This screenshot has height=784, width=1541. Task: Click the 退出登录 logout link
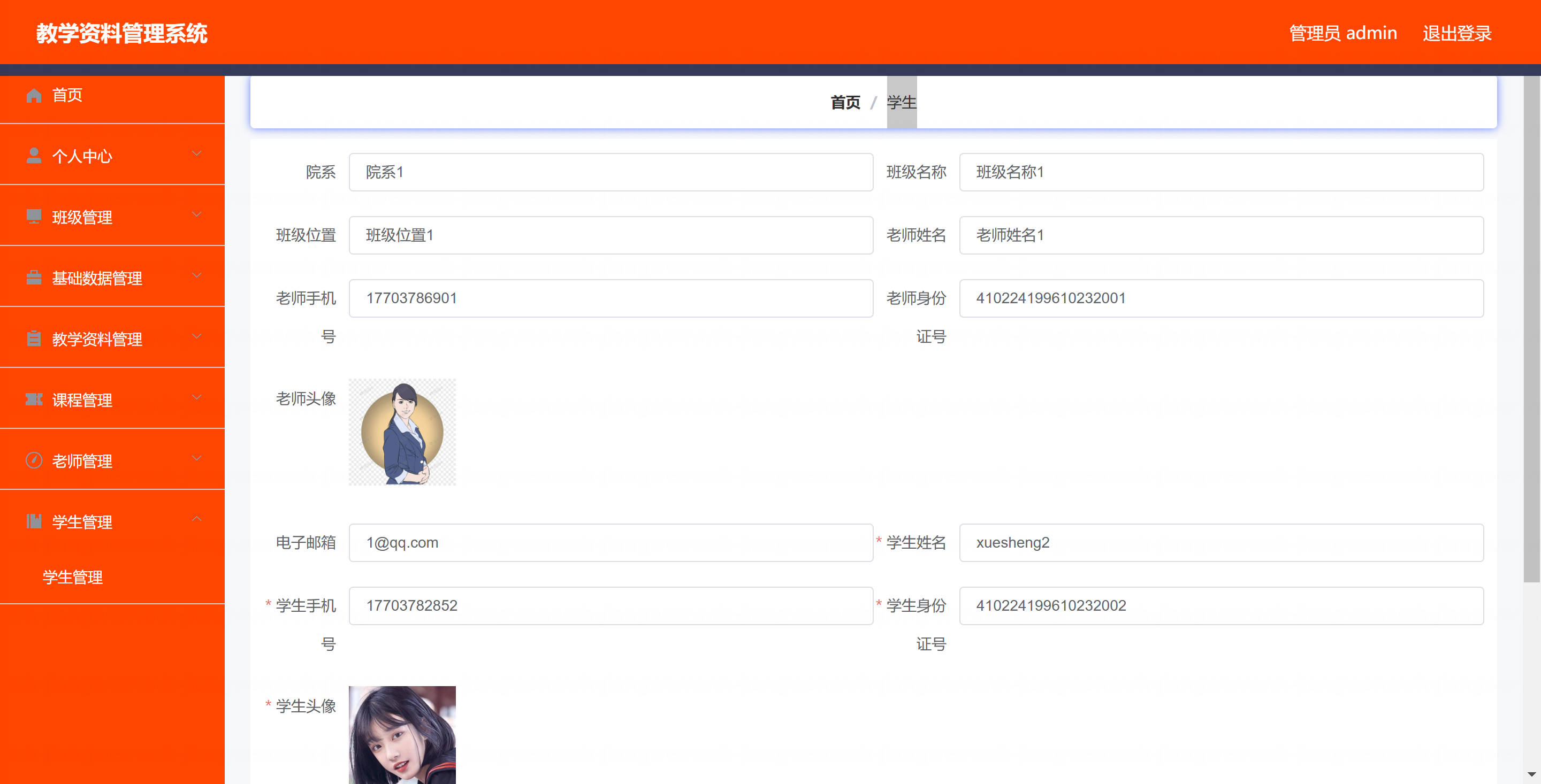click(x=1457, y=33)
